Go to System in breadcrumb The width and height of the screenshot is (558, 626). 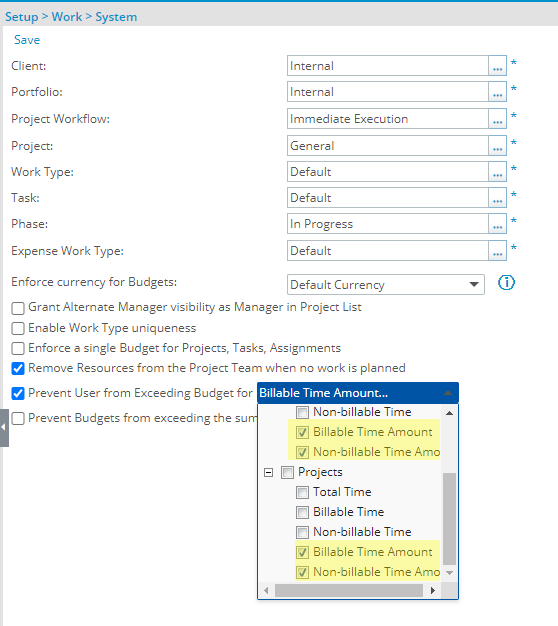pos(116,17)
